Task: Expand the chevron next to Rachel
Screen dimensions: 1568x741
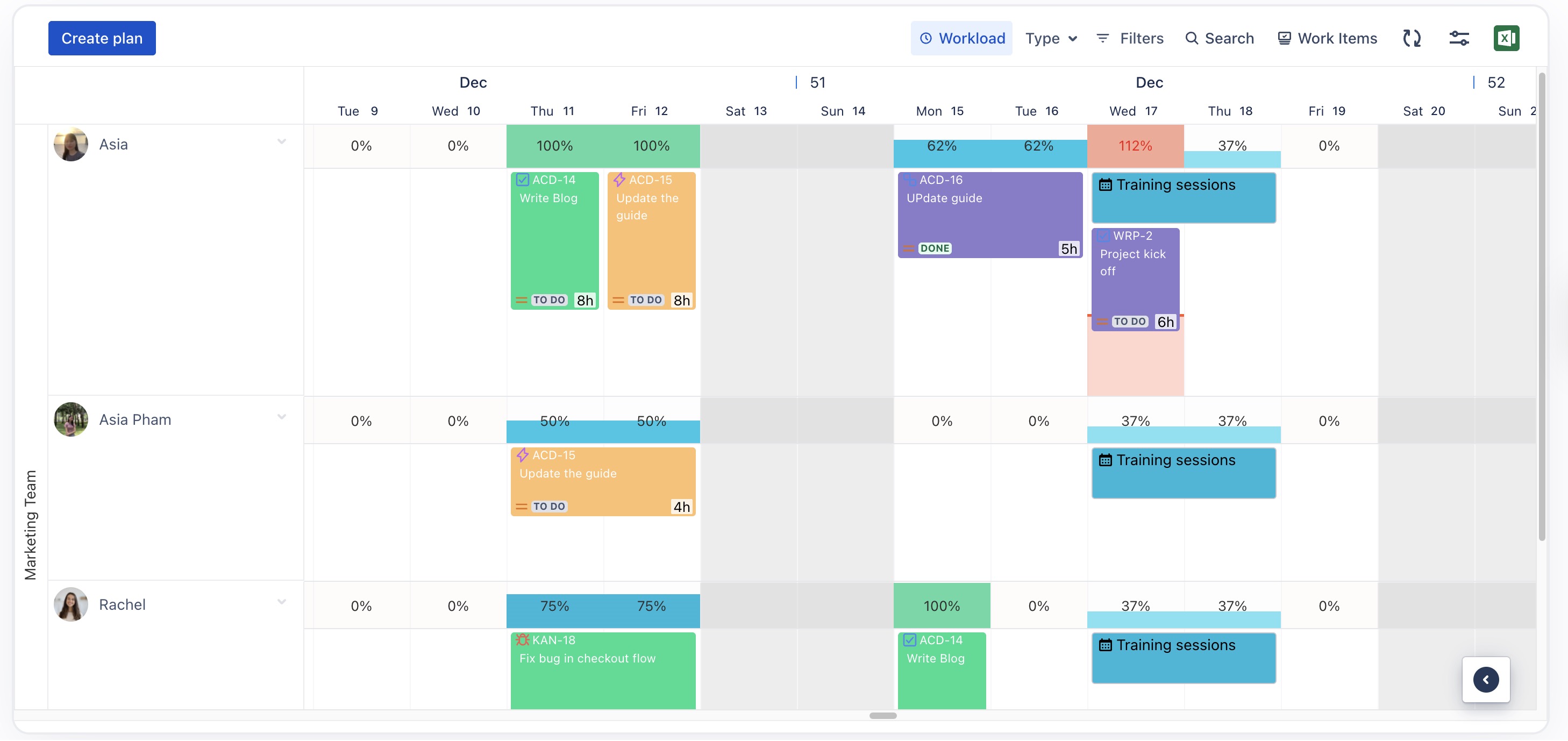Action: (x=281, y=602)
